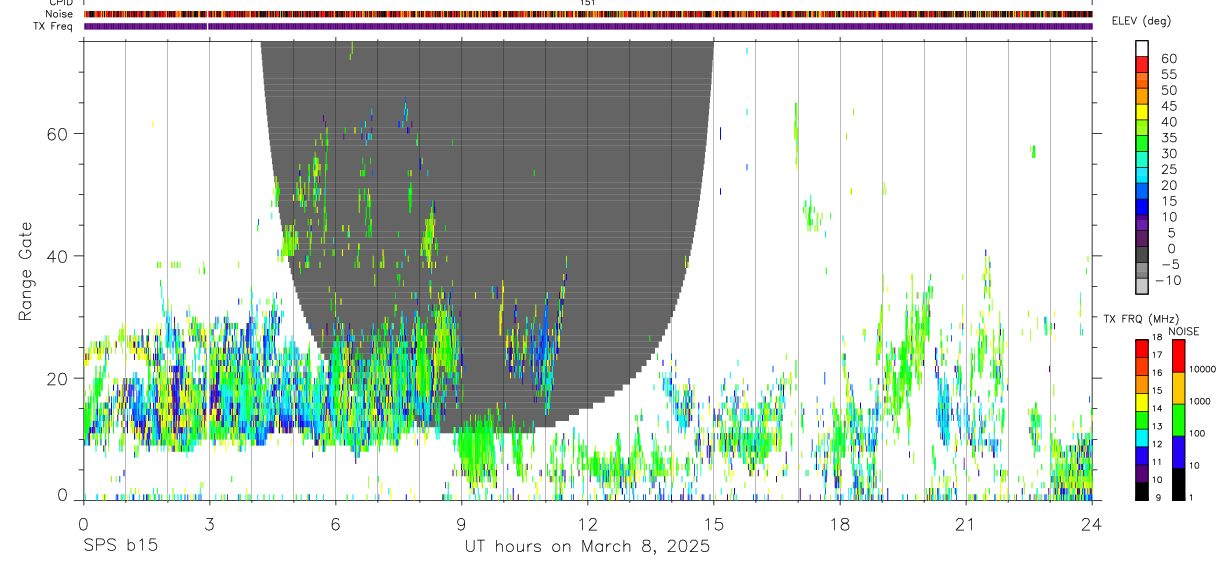The height and width of the screenshot is (567, 1228).
Task: Click the blue segment of the NOISE colorbar
Action: (1178, 452)
